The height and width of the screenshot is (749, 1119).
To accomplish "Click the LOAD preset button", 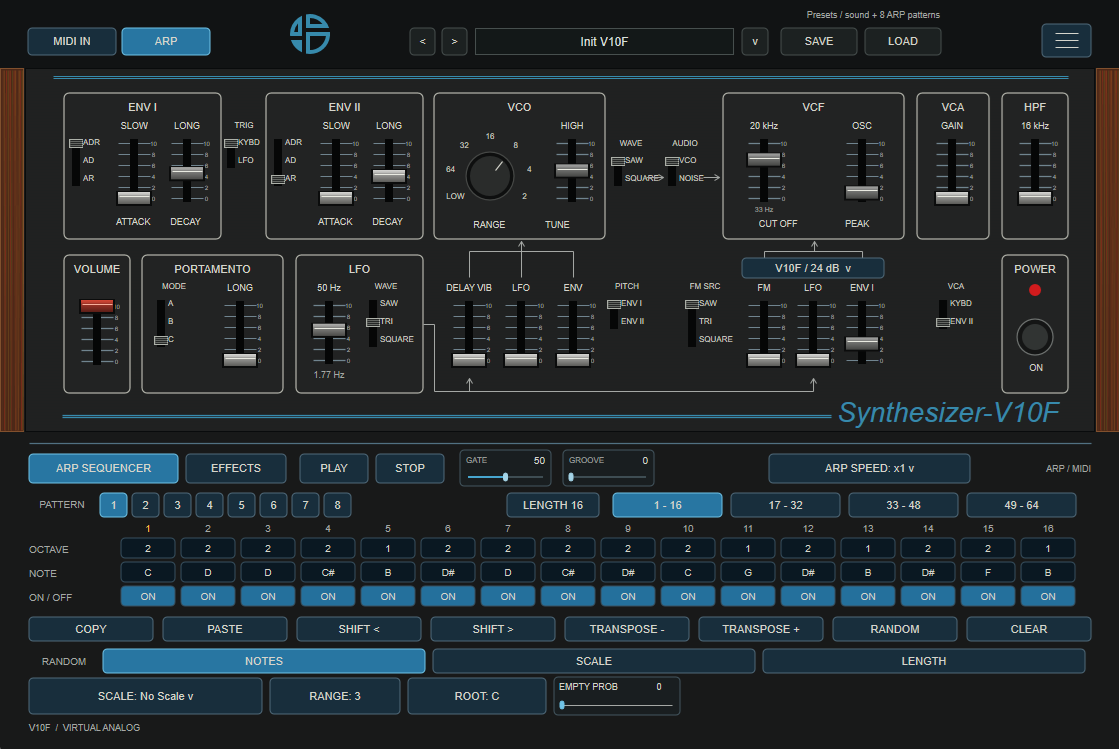I will pyautogui.click(x=903, y=41).
